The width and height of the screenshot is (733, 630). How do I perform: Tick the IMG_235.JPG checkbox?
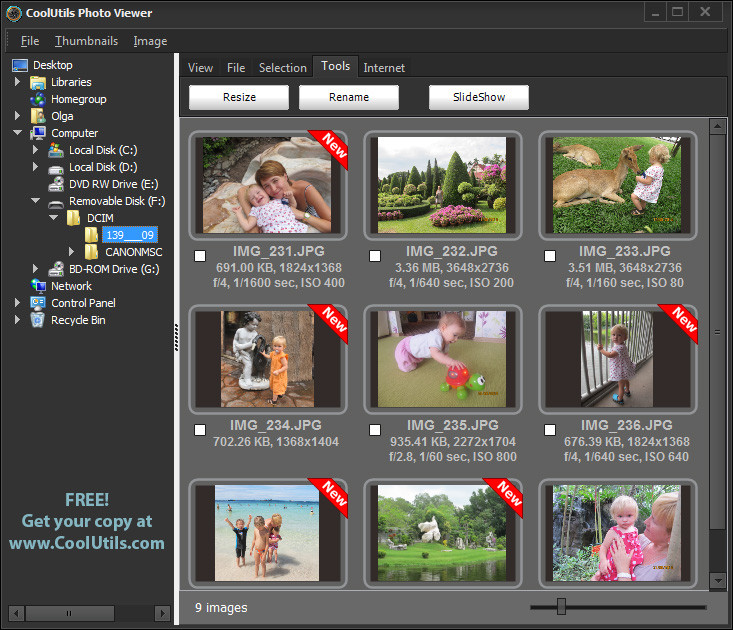pos(375,430)
